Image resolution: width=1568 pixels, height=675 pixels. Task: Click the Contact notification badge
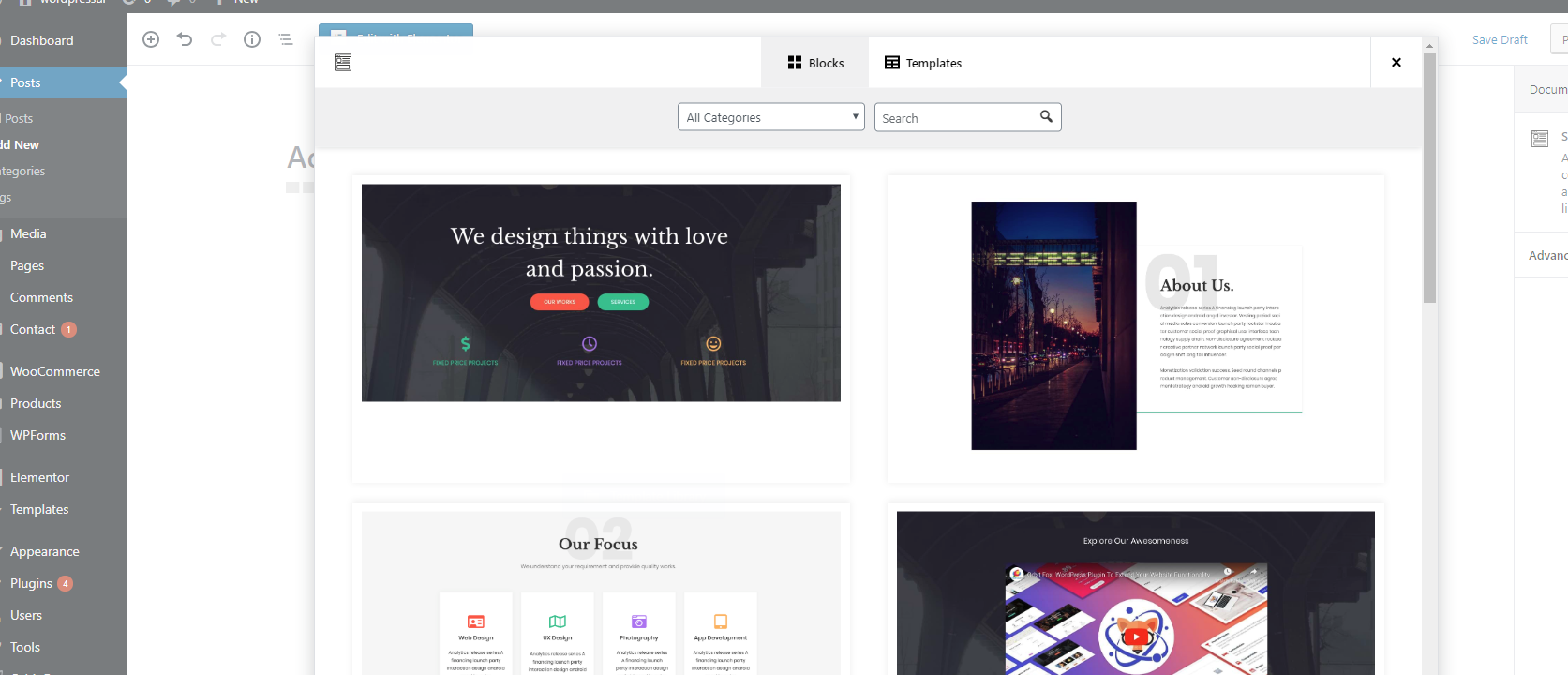(x=68, y=329)
